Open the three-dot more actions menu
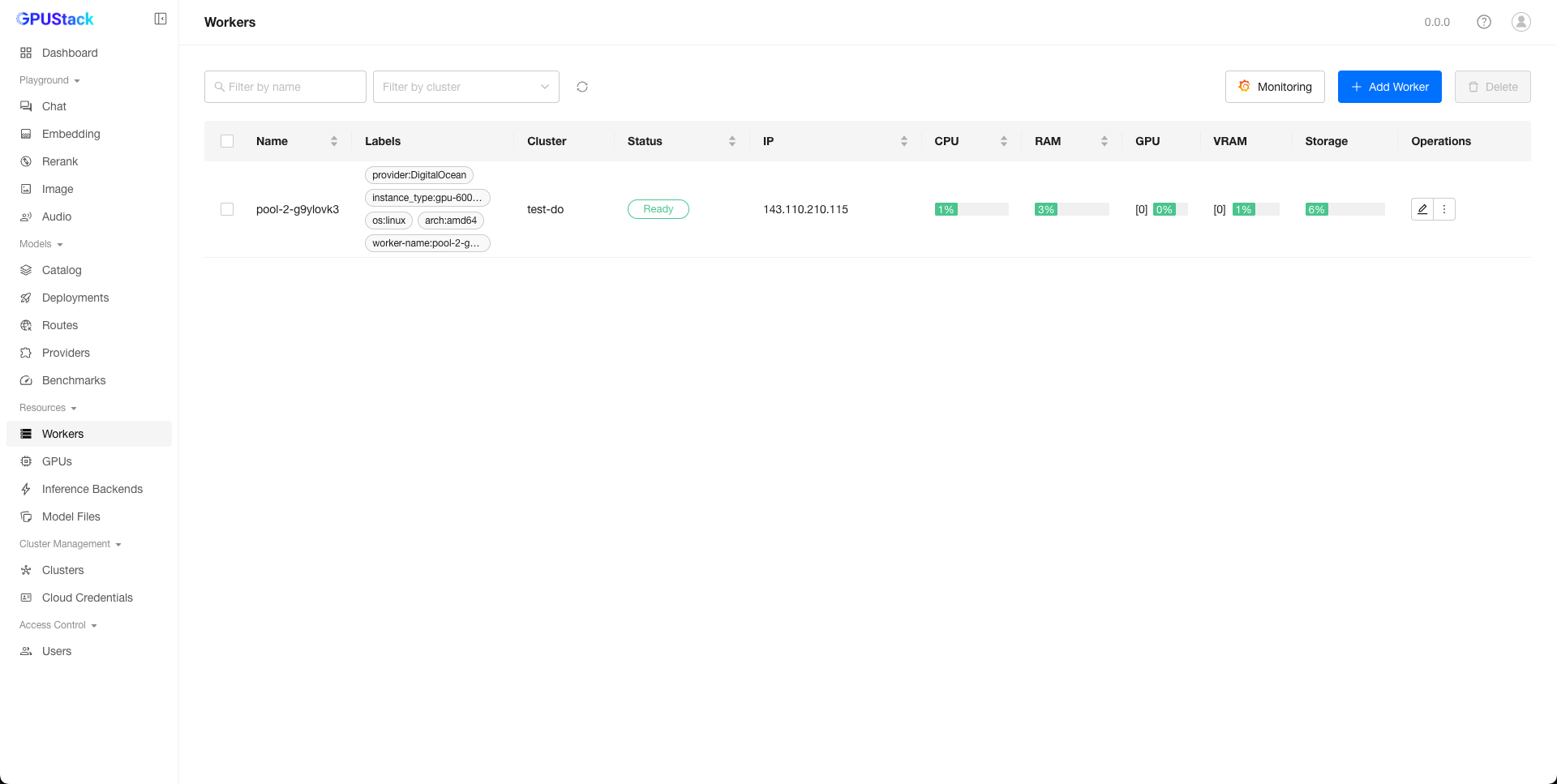Image resolution: width=1557 pixels, height=784 pixels. pos(1444,209)
